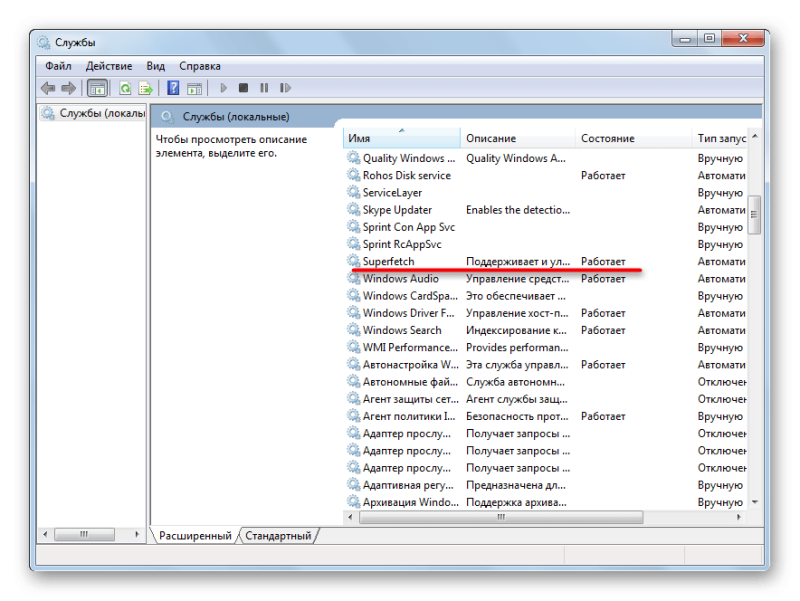Click the Skype Updater service gear icon
The image size is (800, 601).
click(354, 209)
